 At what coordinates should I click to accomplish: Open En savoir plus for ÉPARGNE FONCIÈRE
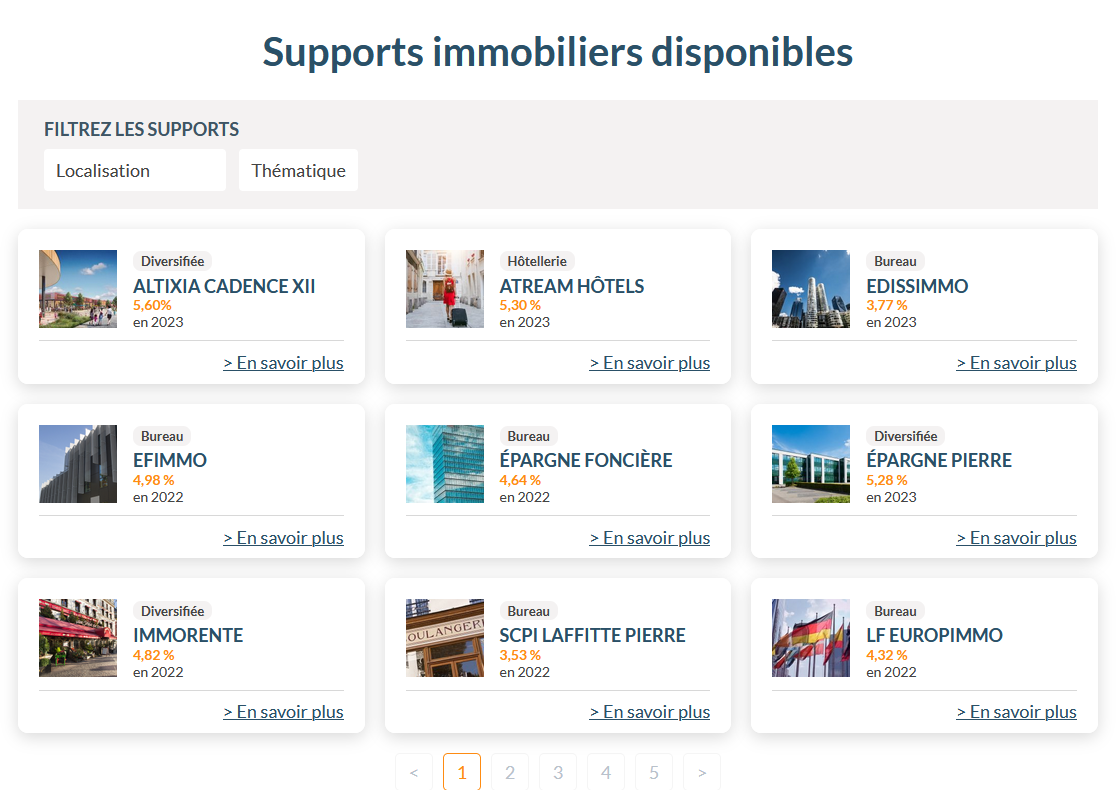pyautogui.click(x=649, y=537)
